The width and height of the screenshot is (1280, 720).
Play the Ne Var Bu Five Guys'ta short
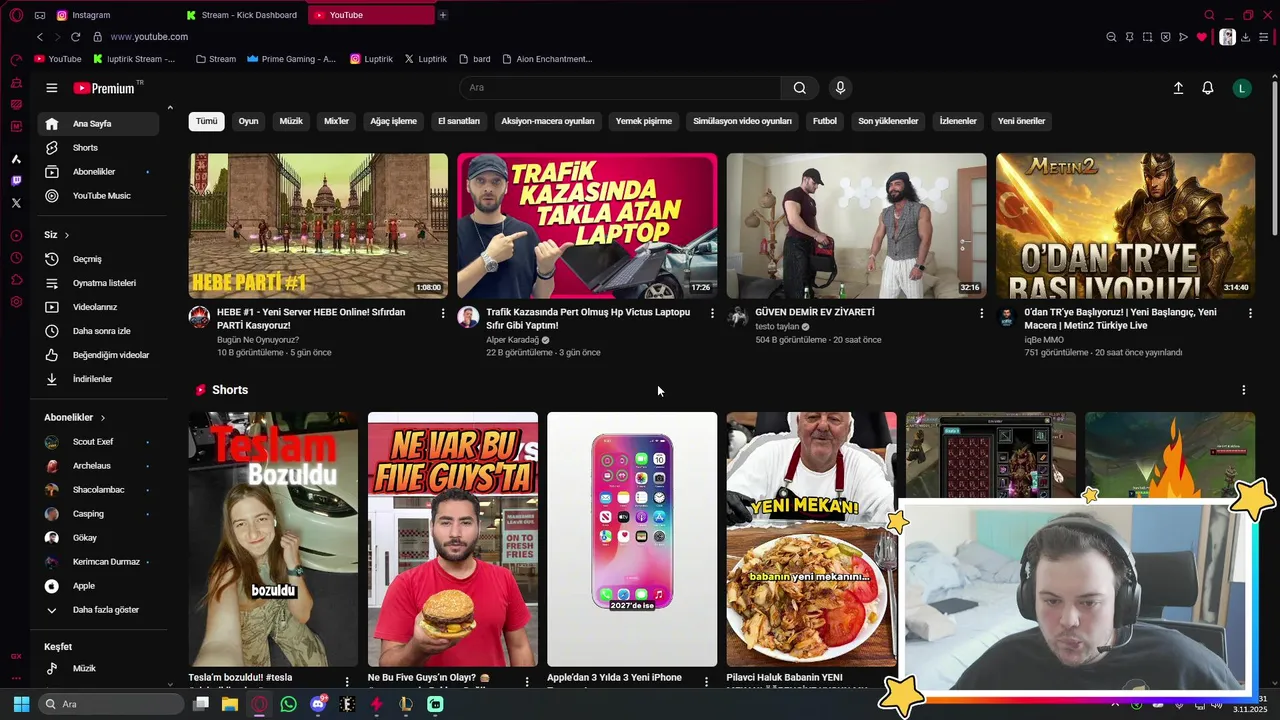(452, 539)
